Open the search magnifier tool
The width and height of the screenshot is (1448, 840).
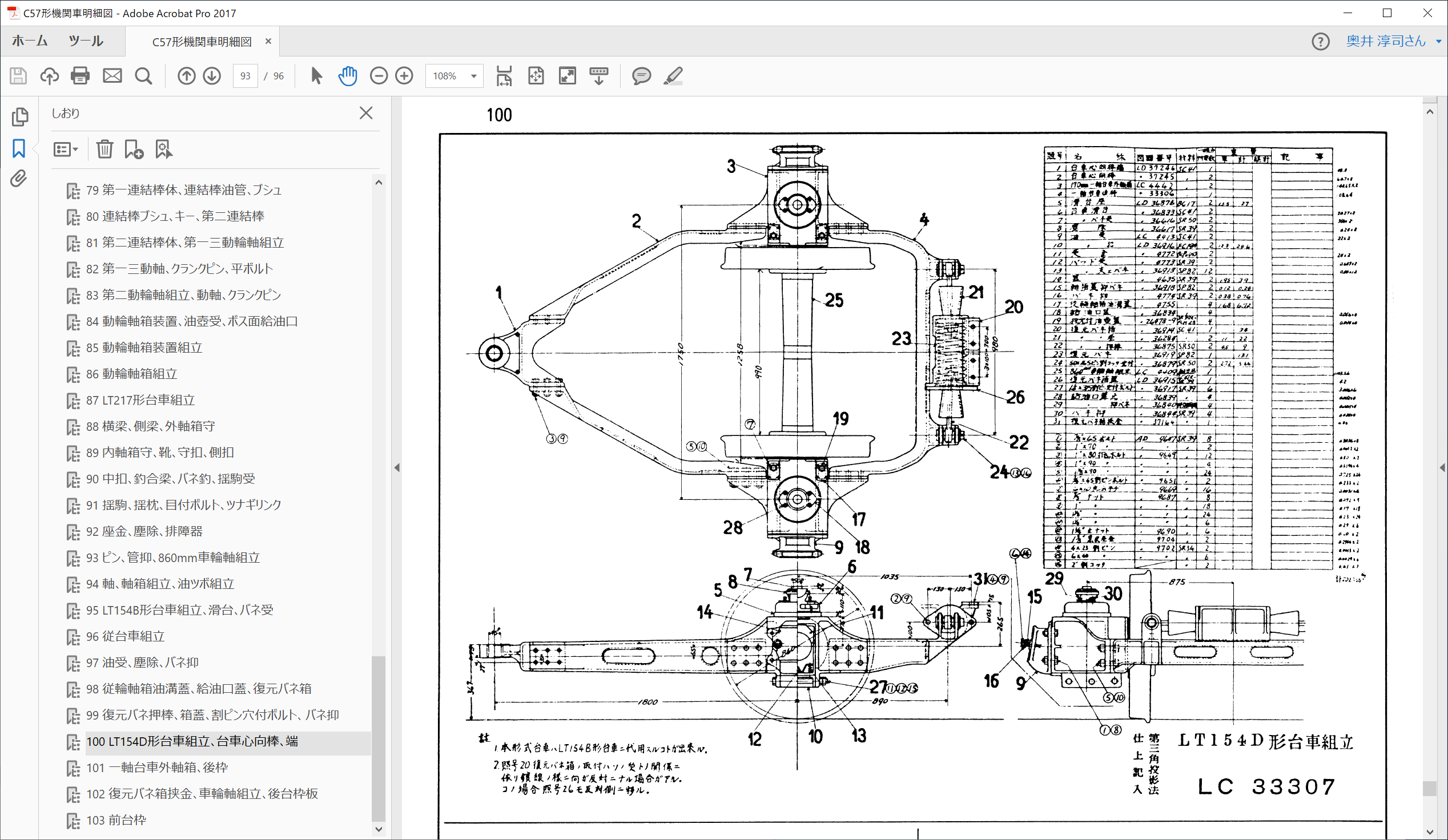pos(144,76)
